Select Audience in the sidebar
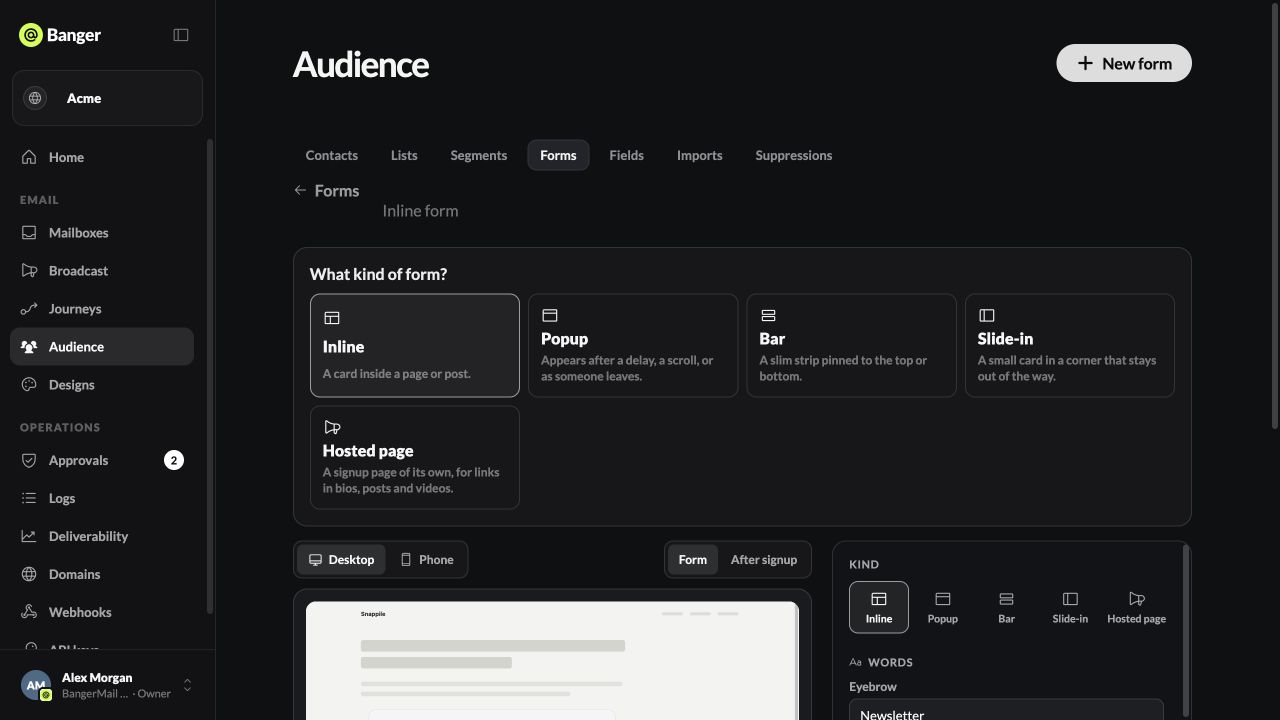The width and height of the screenshot is (1280, 720). 102,347
